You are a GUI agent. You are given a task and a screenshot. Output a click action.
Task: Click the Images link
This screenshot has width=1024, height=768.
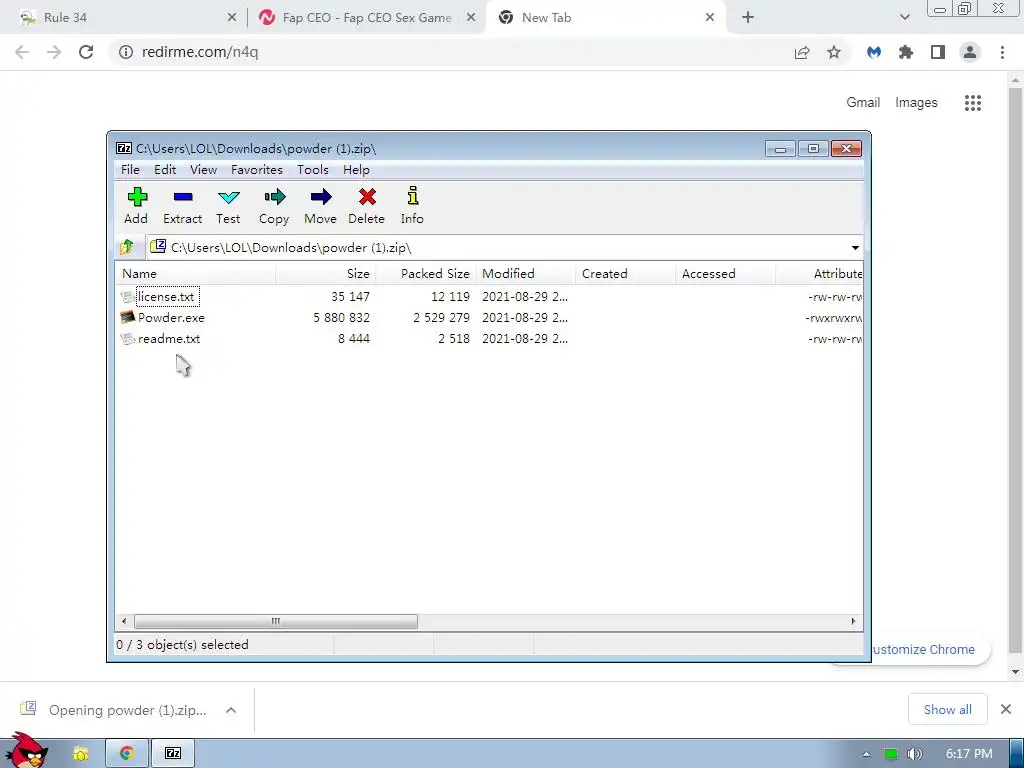[916, 103]
